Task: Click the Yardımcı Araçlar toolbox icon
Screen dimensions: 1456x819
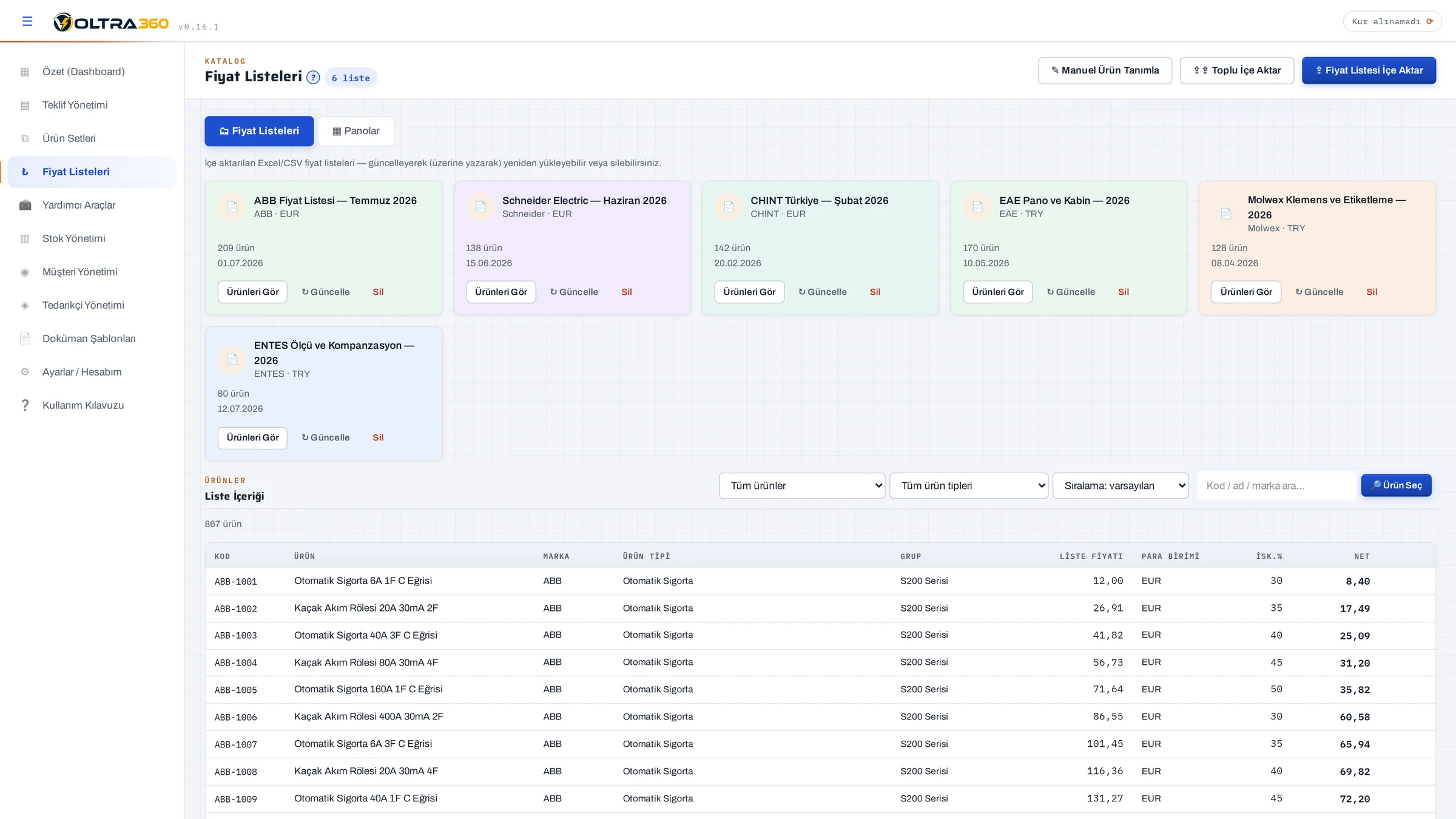Action: point(25,205)
